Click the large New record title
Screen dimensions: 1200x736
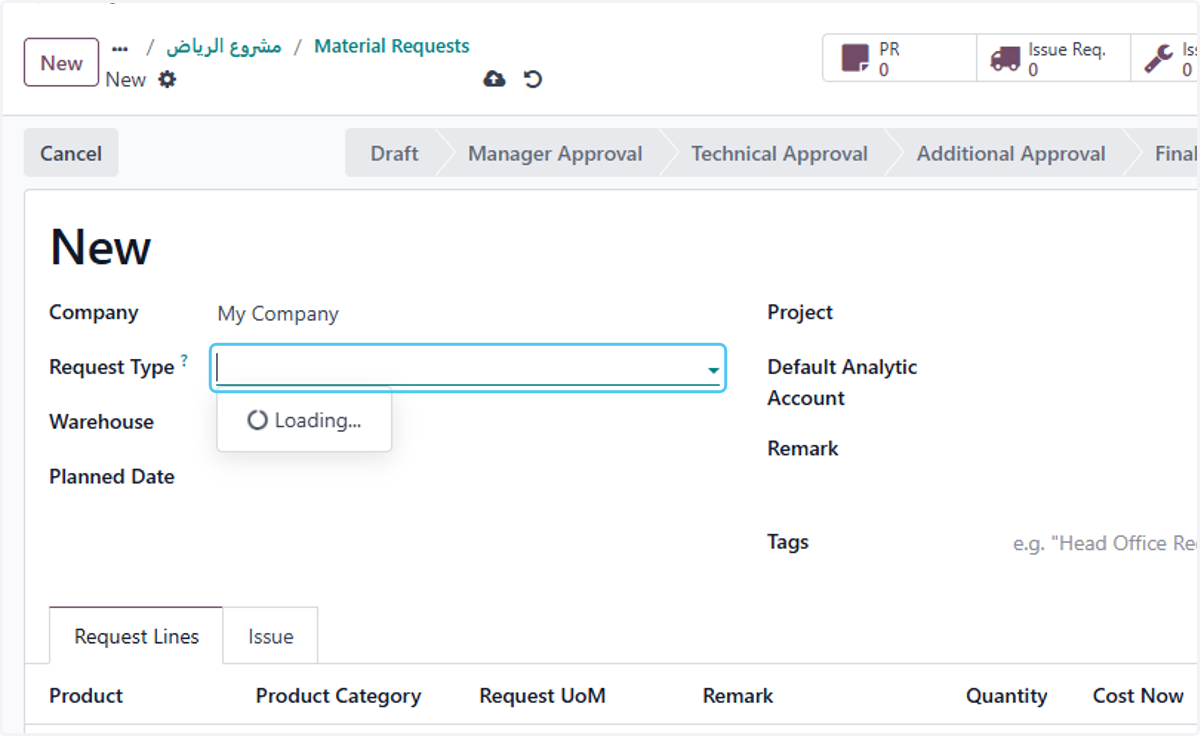[100, 247]
